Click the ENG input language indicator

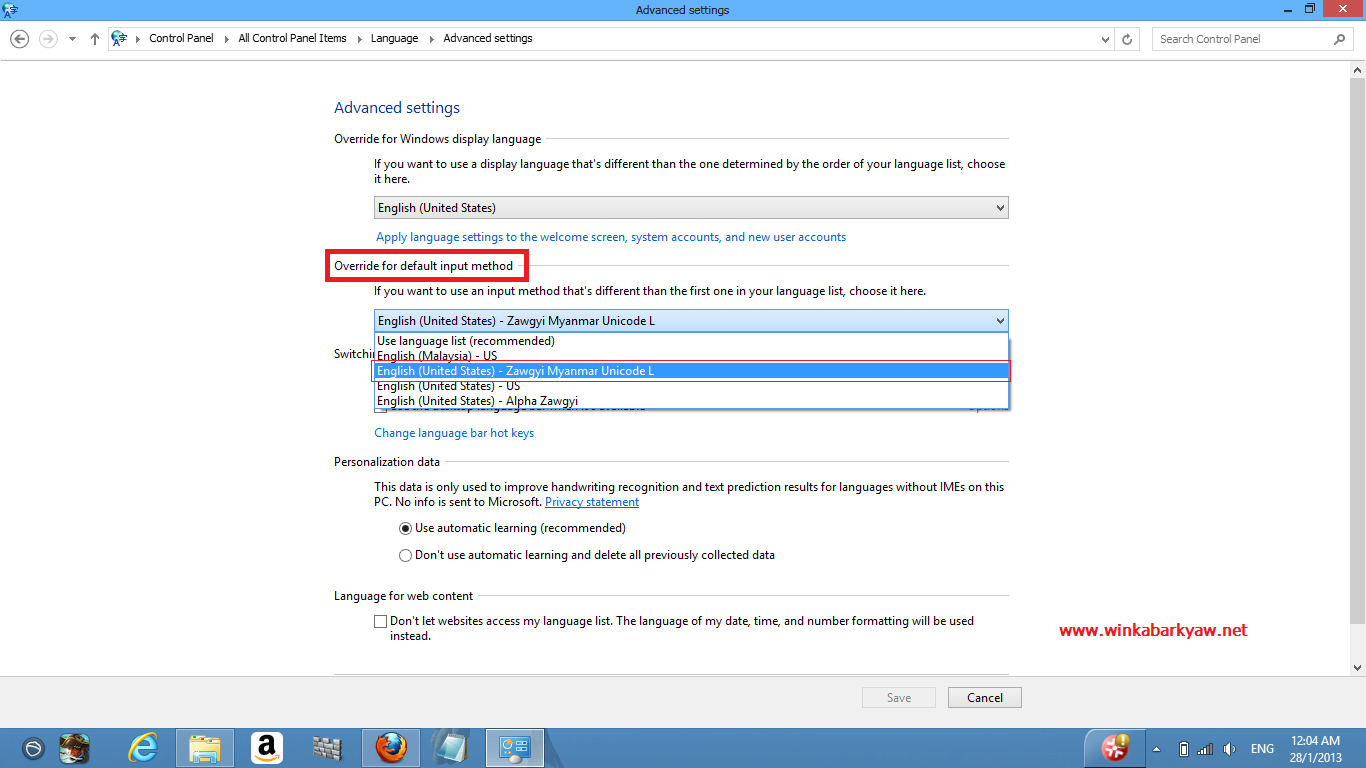click(x=1262, y=749)
